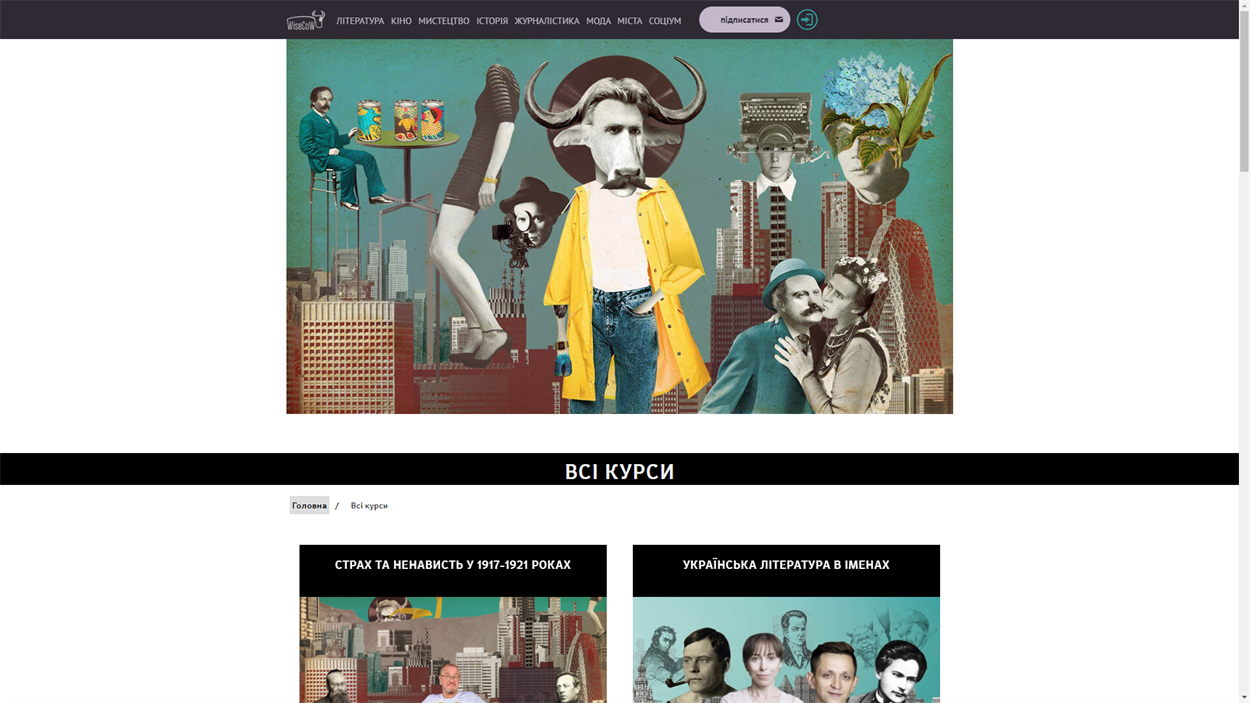
Task: Open the МІСТА section
Action: pyautogui.click(x=630, y=21)
